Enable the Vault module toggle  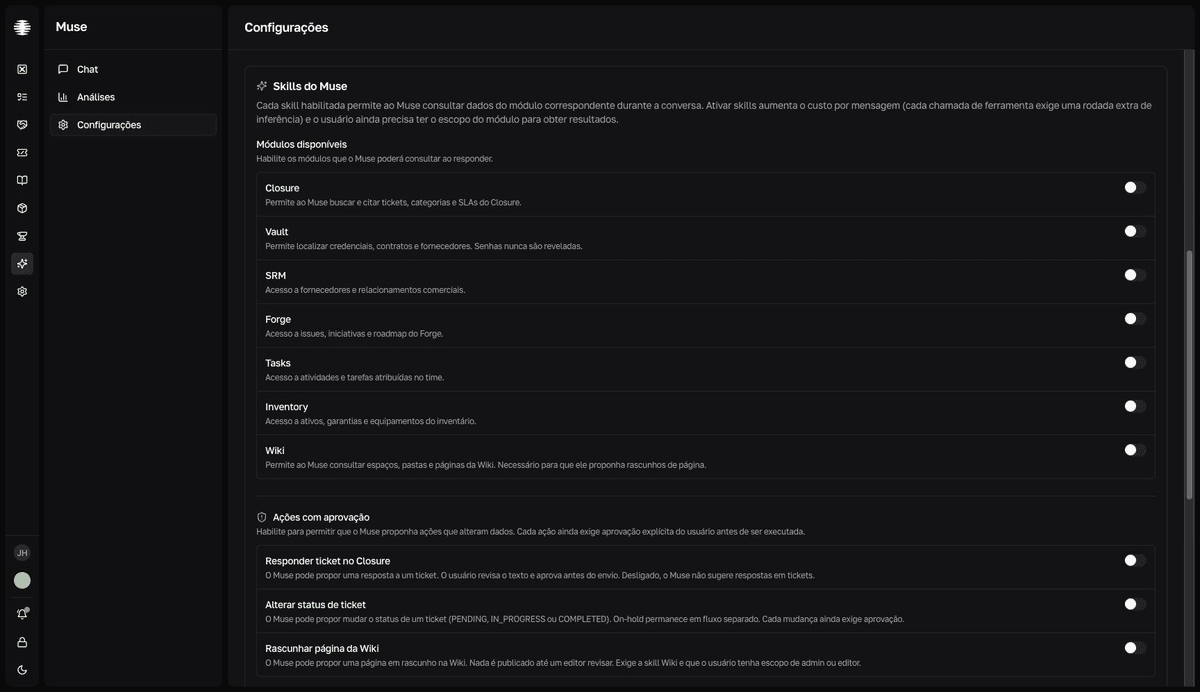click(x=1135, y=231)
